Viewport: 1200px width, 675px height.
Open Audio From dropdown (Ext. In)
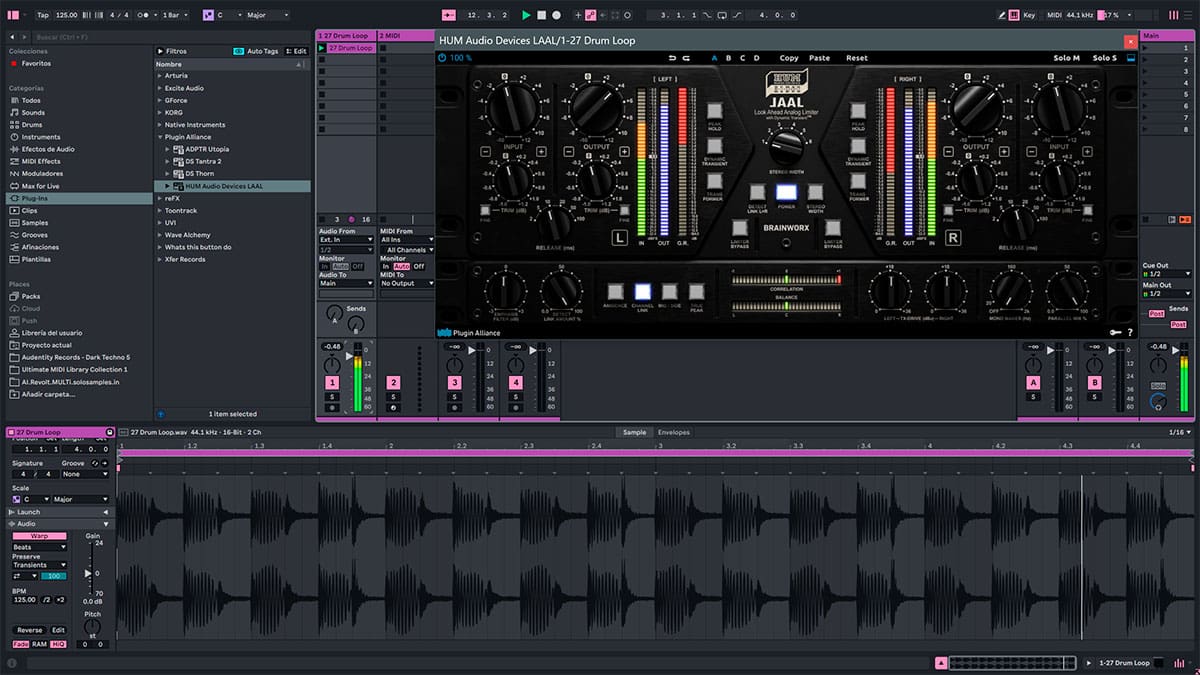pos(346,240)
